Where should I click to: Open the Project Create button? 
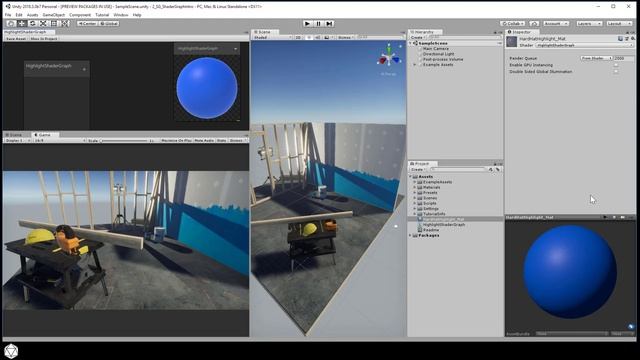(x=418, y=169)
